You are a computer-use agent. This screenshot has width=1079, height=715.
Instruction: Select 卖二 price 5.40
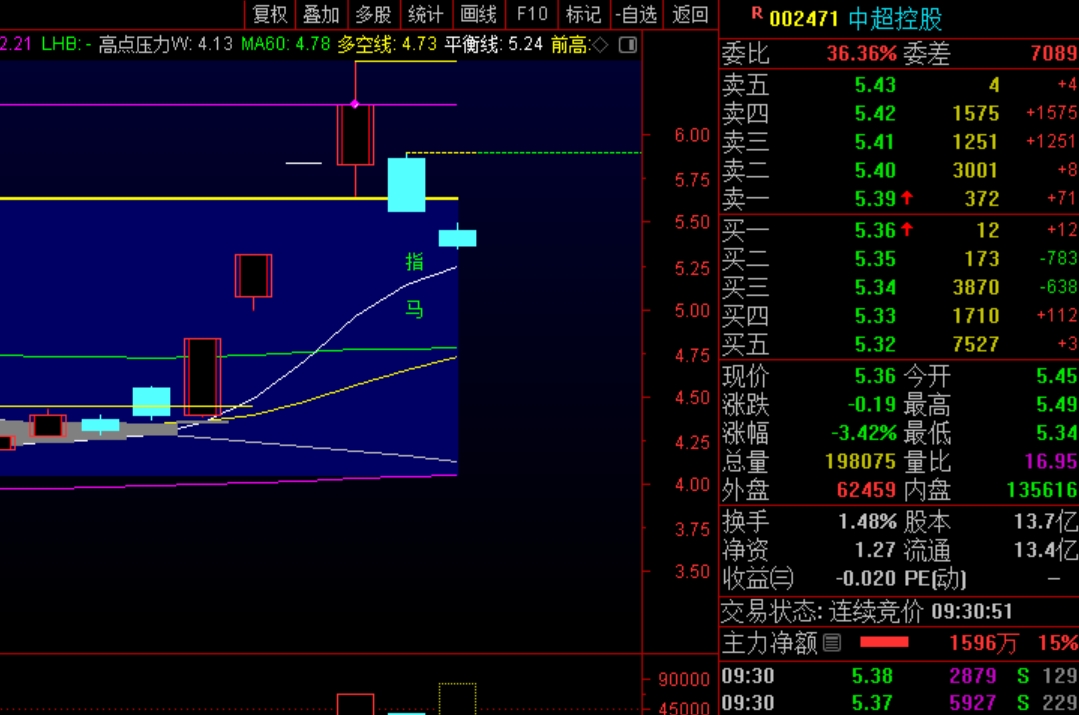pos(875,170)
